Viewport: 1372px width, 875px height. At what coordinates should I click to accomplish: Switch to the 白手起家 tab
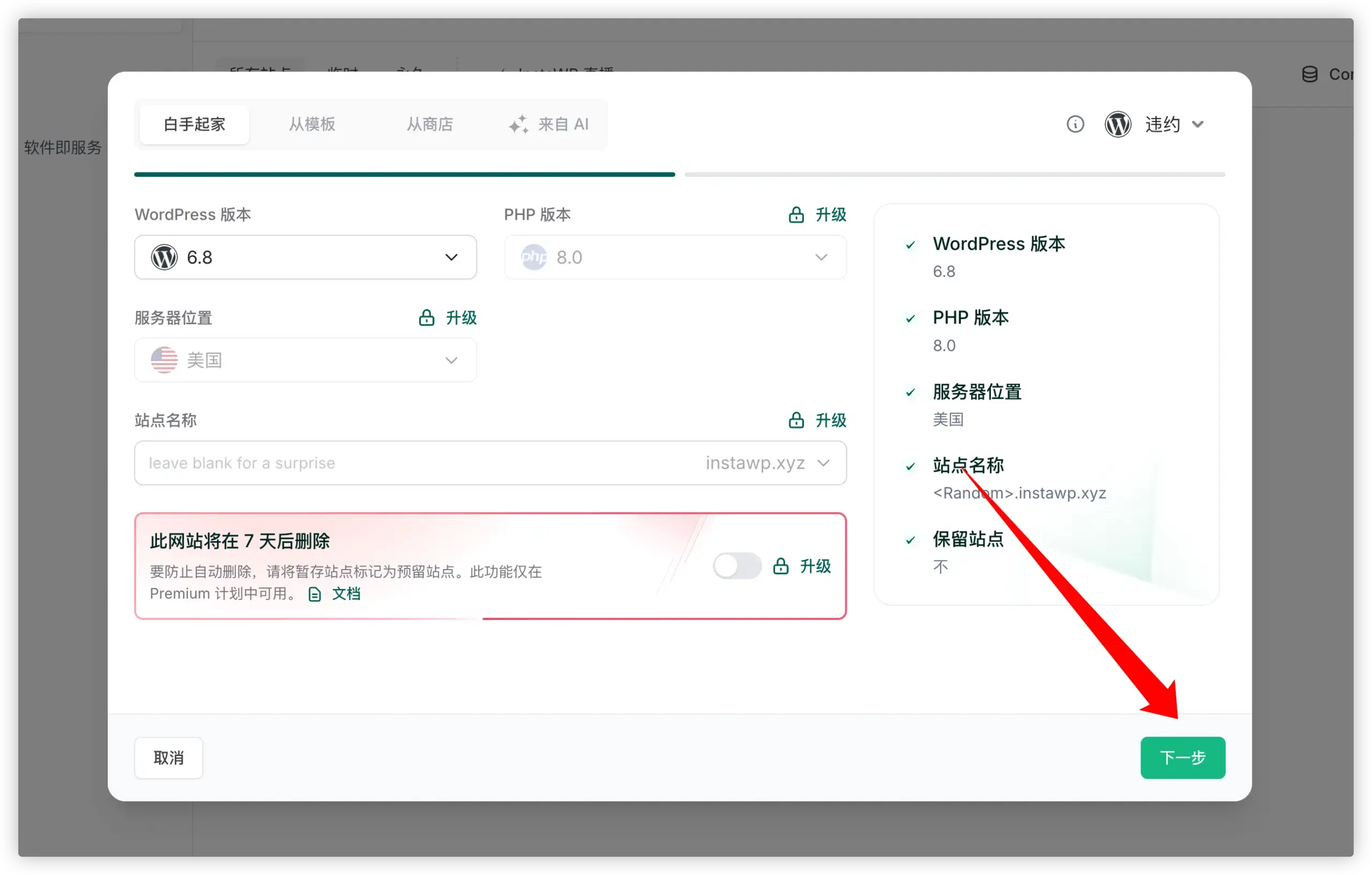[x=195, y=124]
